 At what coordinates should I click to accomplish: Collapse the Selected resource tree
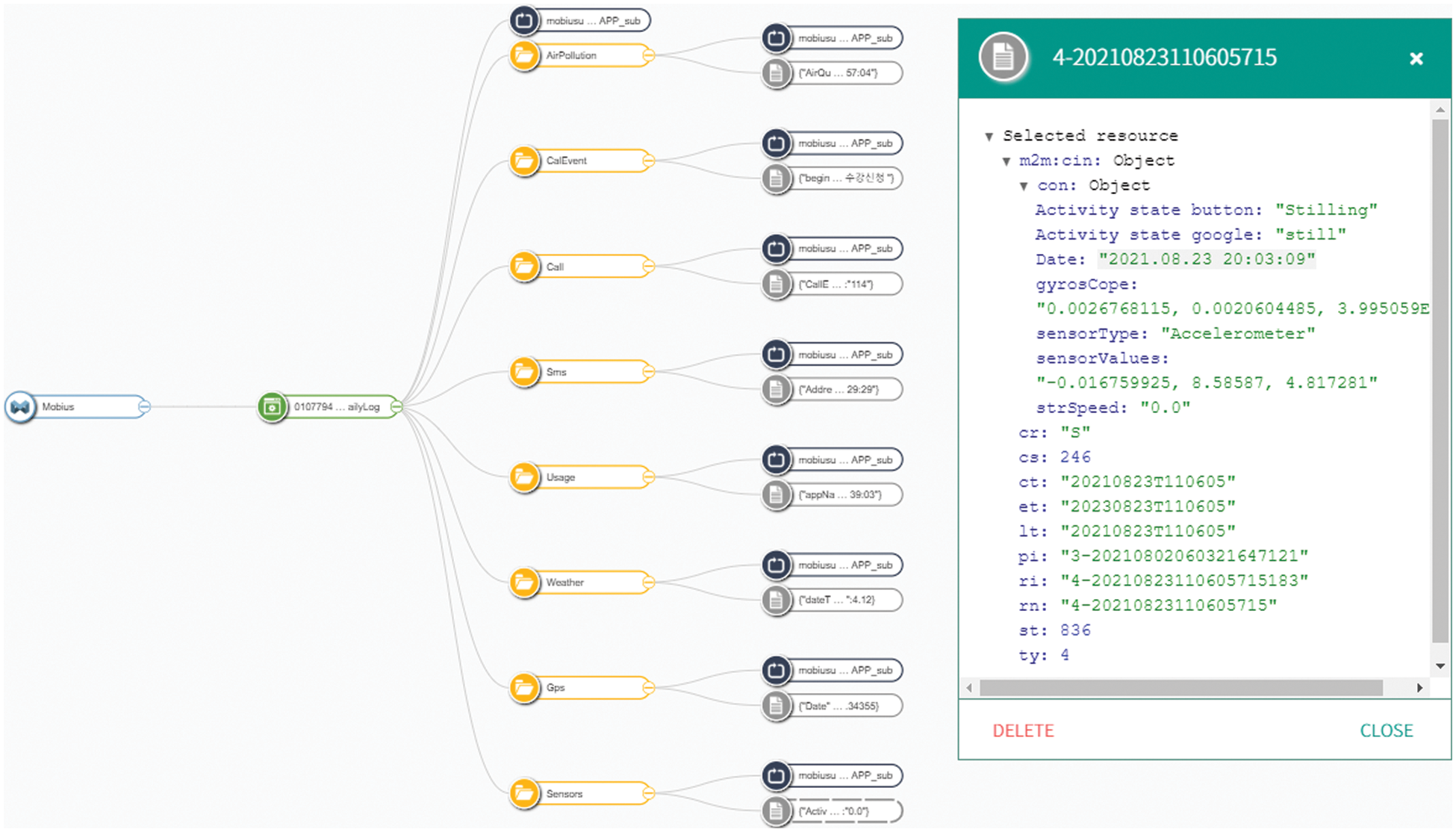click(x=989, y=137)
